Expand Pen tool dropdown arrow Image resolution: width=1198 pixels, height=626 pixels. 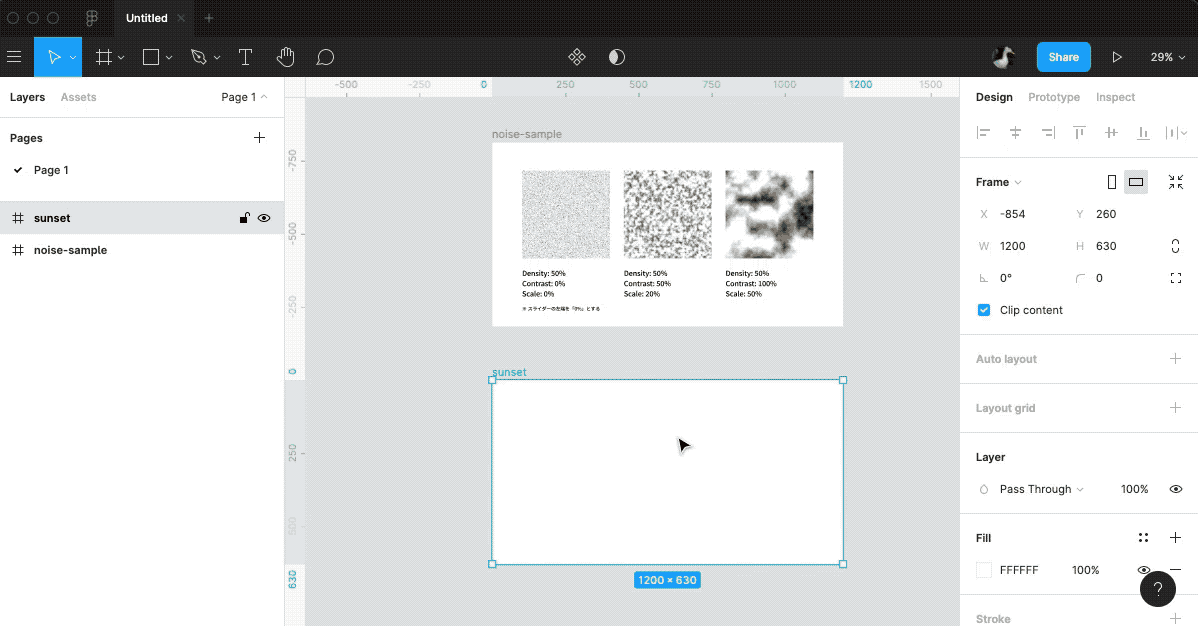[217, 57]
